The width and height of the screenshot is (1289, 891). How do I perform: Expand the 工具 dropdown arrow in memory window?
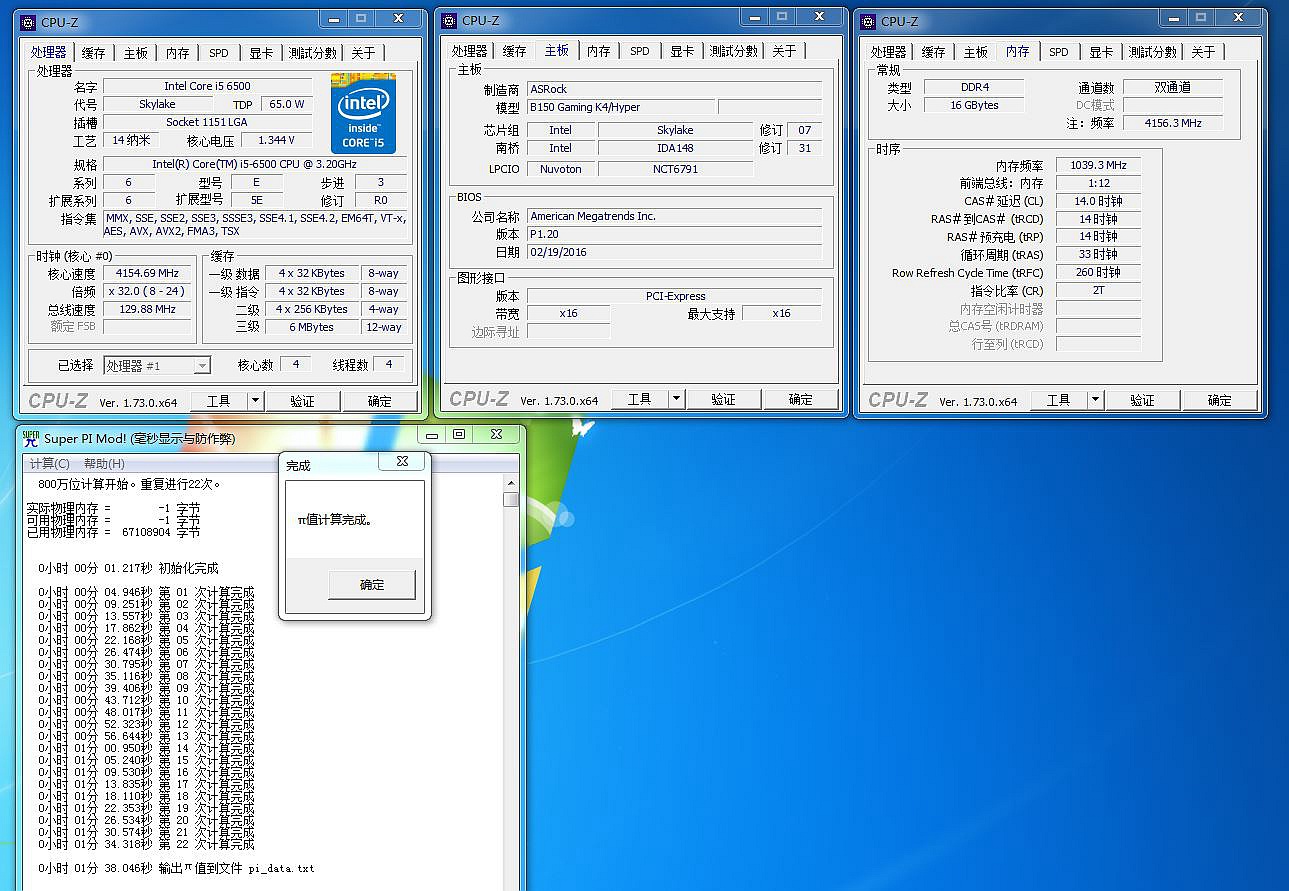(x=1095, y=400)
